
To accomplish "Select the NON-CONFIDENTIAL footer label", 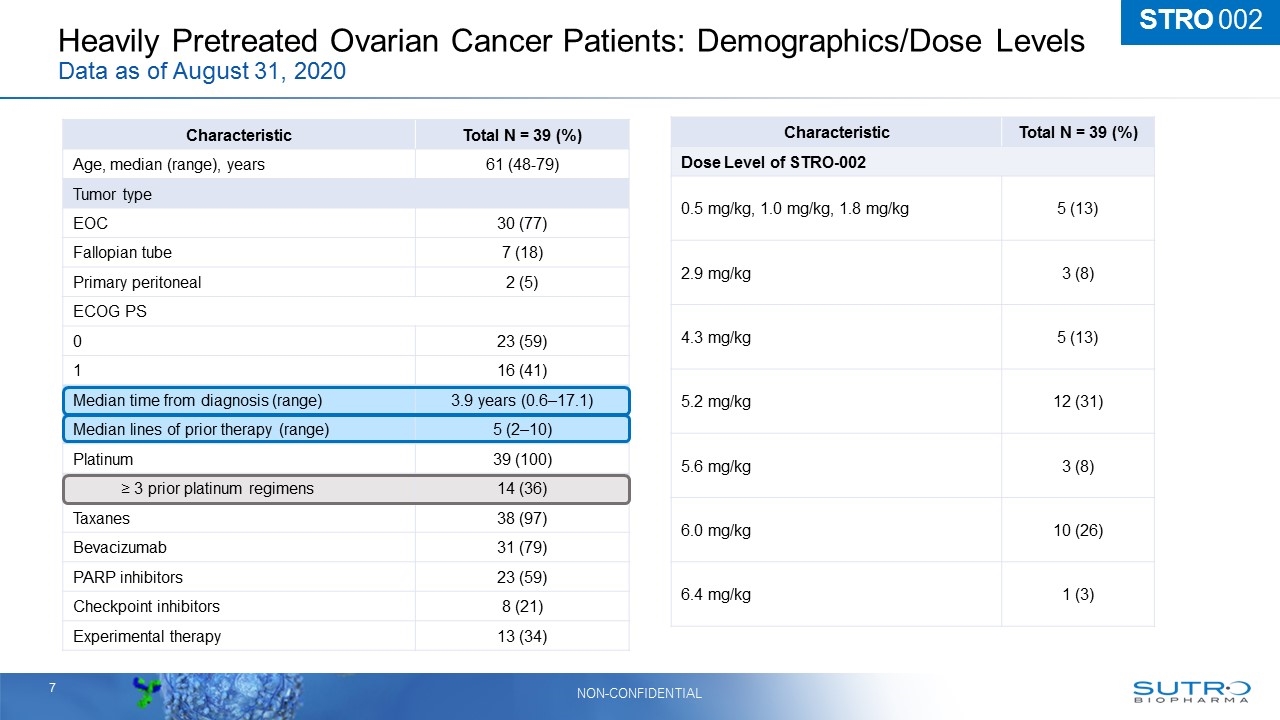I will (x=639, y=693).
